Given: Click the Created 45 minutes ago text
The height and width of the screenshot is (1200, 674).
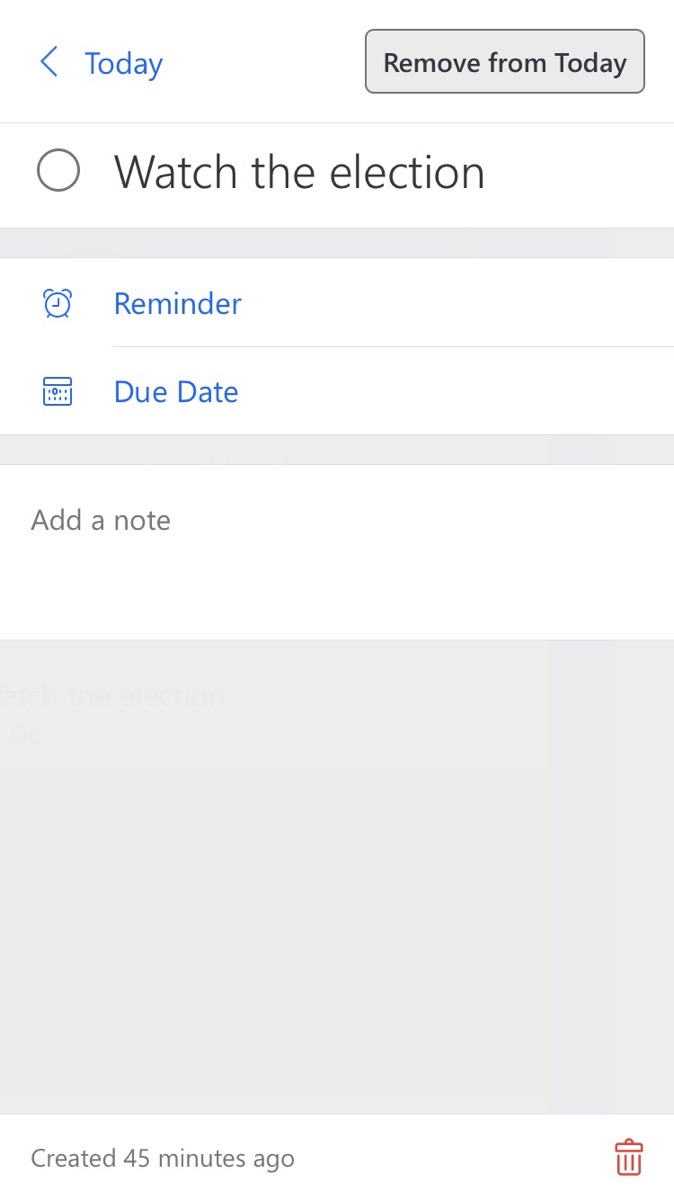Looking at the screenshot, I should point(162,1158).
